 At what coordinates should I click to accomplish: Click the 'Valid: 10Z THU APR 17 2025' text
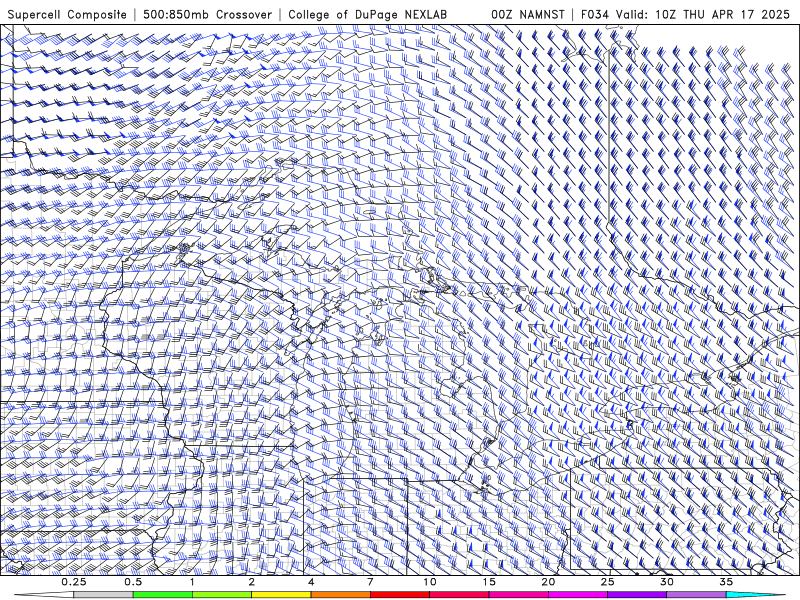pyautogui.click(x=703, y=15)
